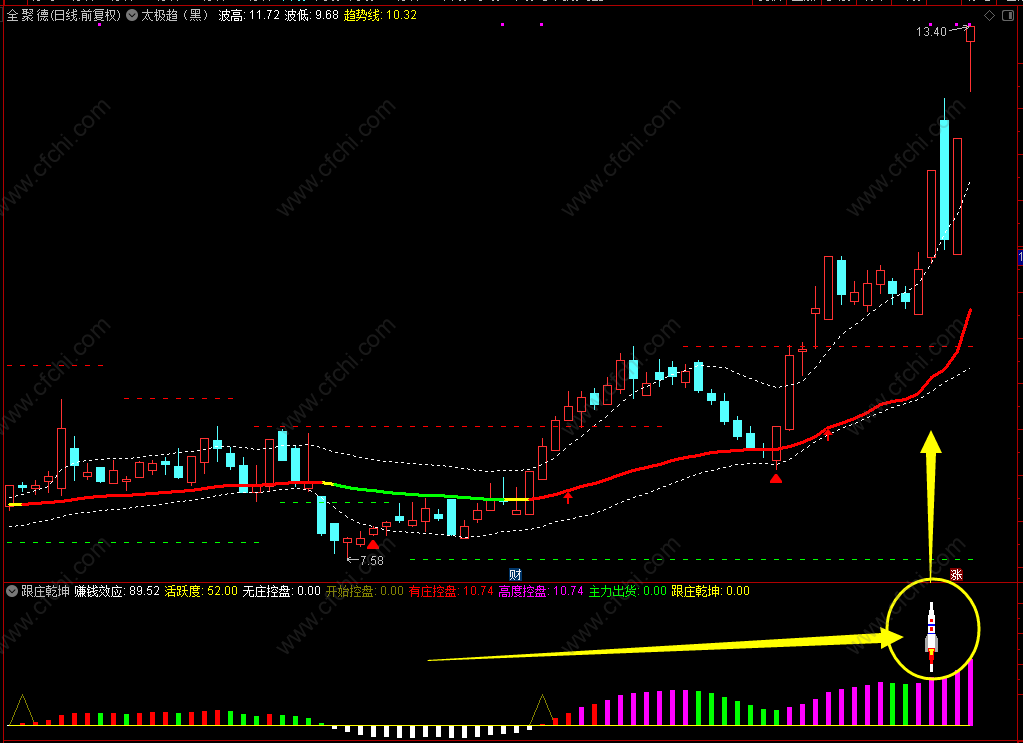This screenshot has width=1023, height=743.
Task: Click the 开始控盘: 0.00 readout
Action: click(x=365, y=591)
